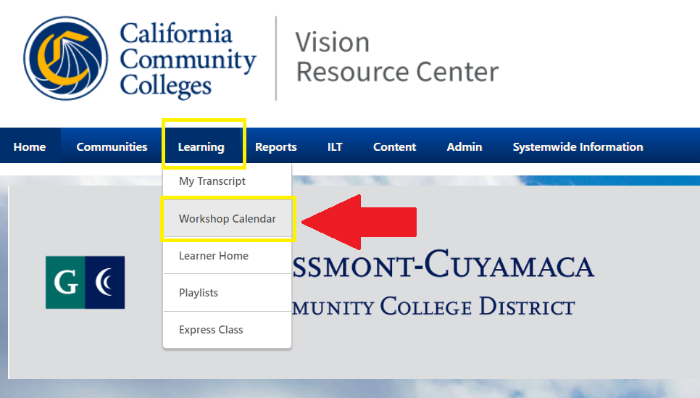The height and width of the screenshot is (398, 700).
Task: Click the green G Grossmont logo tile
Action: click(x=65, y=282)
